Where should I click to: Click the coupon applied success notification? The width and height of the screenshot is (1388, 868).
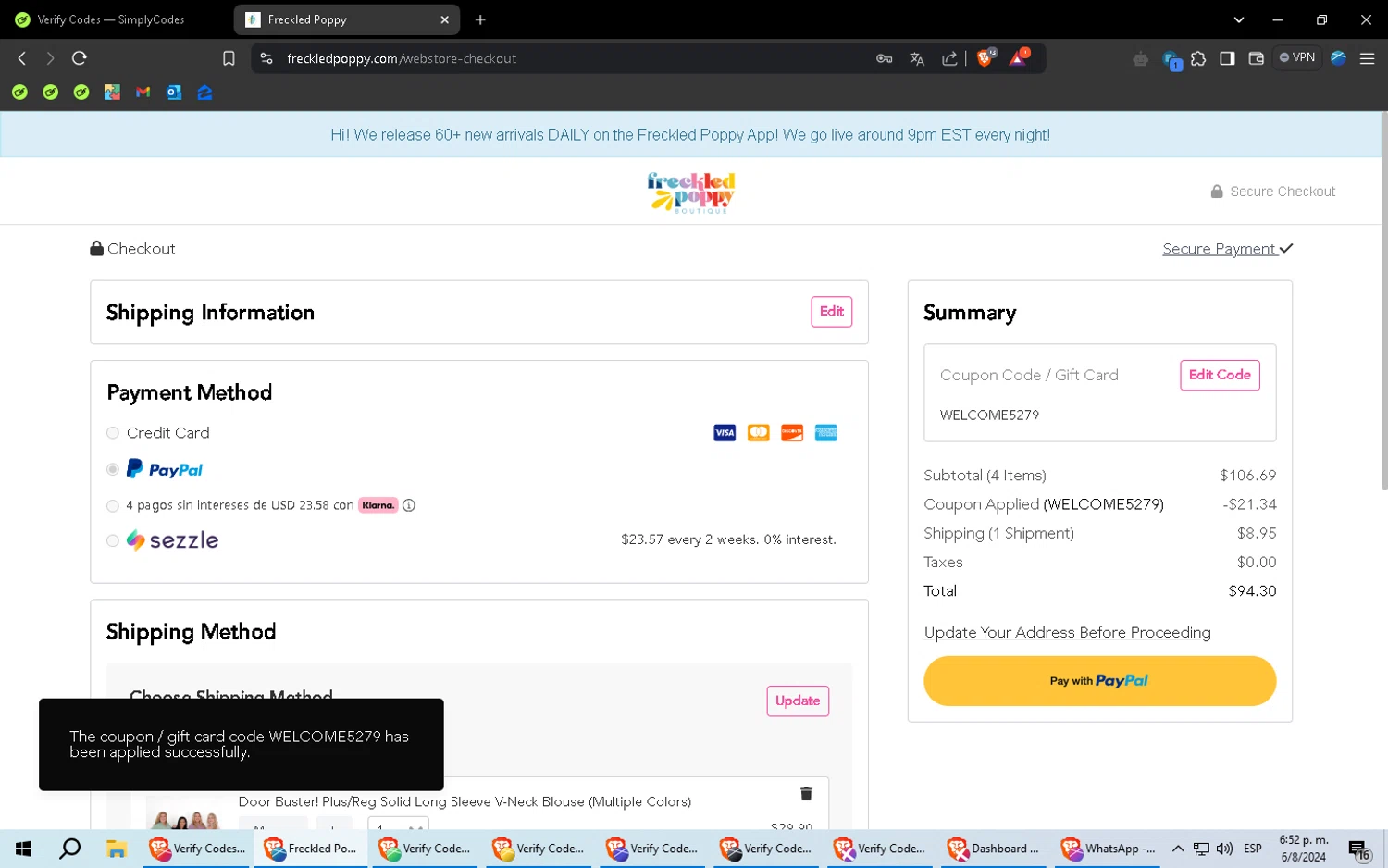(241, 744)
